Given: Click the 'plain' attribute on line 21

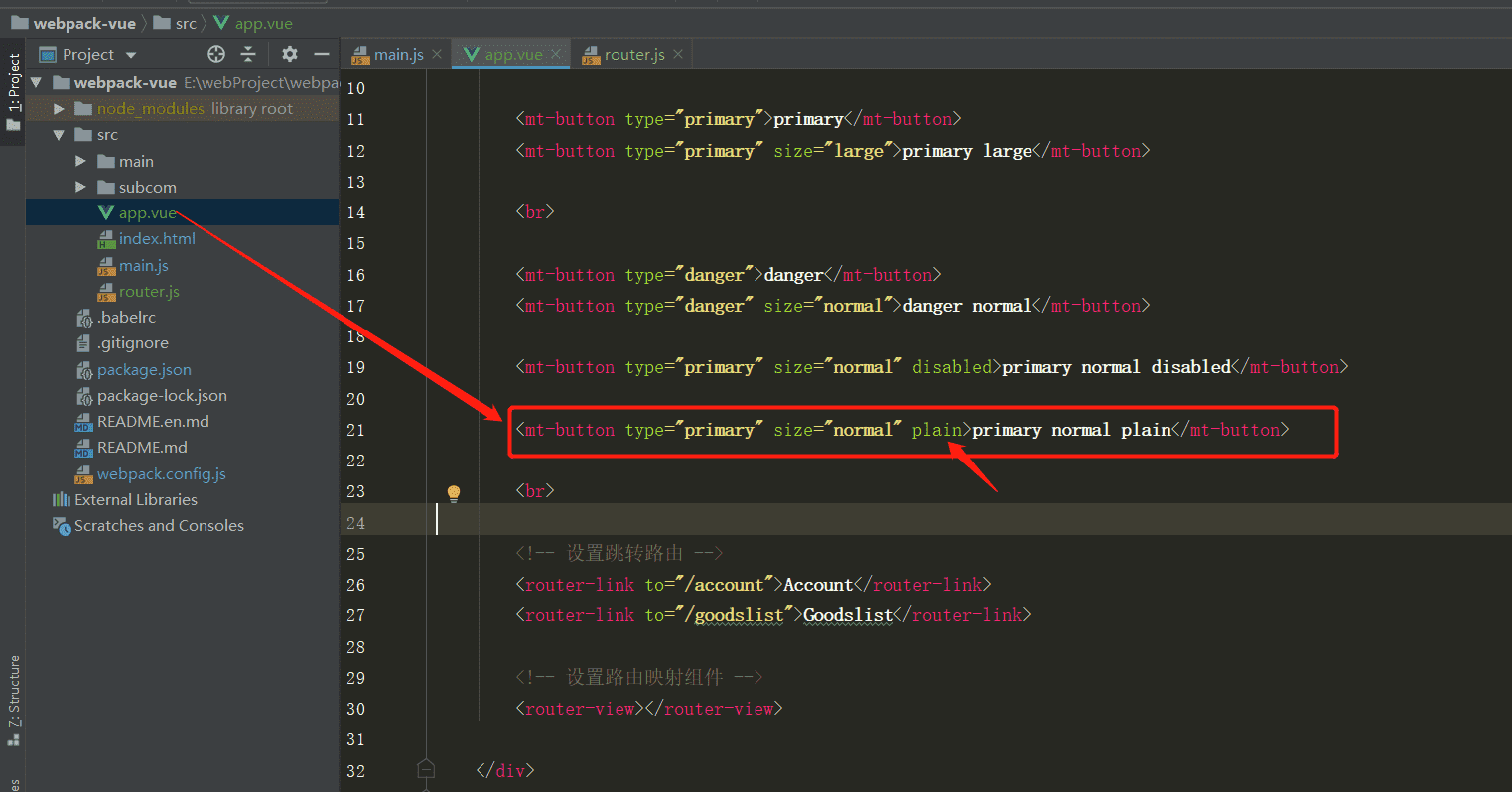Looking at the screenshot, I should tap(937, 430).
